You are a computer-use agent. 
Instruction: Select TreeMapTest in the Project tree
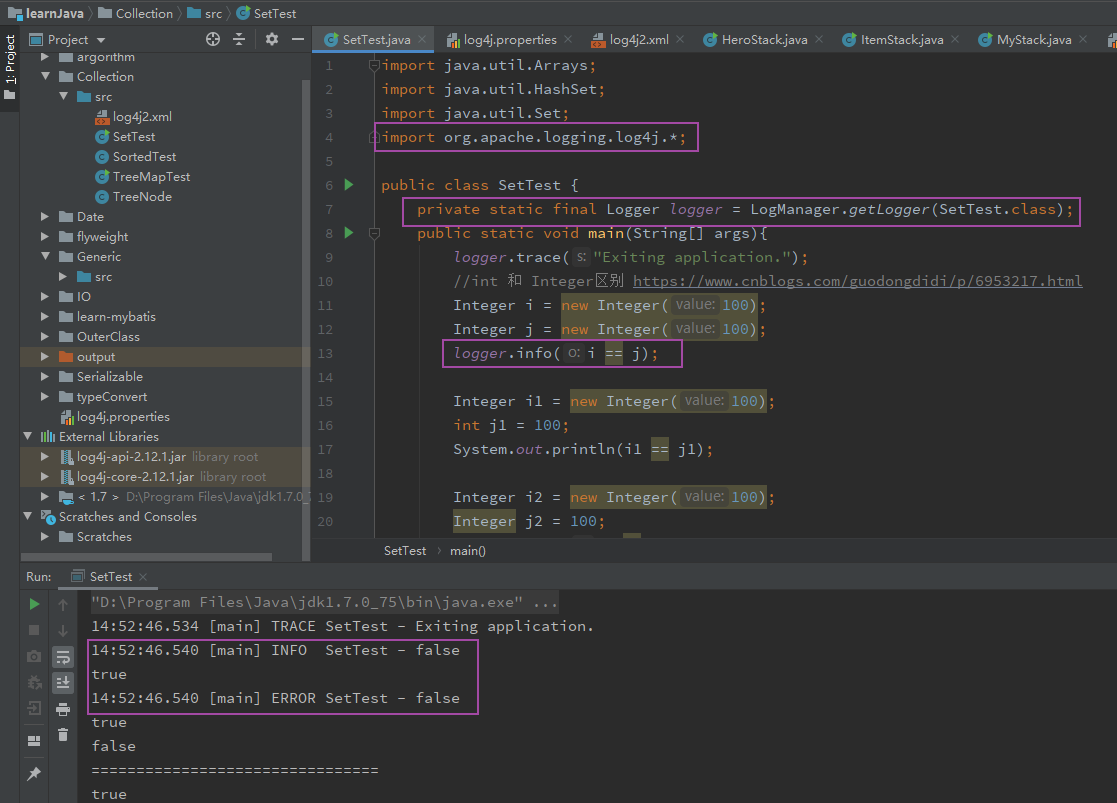[x=151, y=177]
